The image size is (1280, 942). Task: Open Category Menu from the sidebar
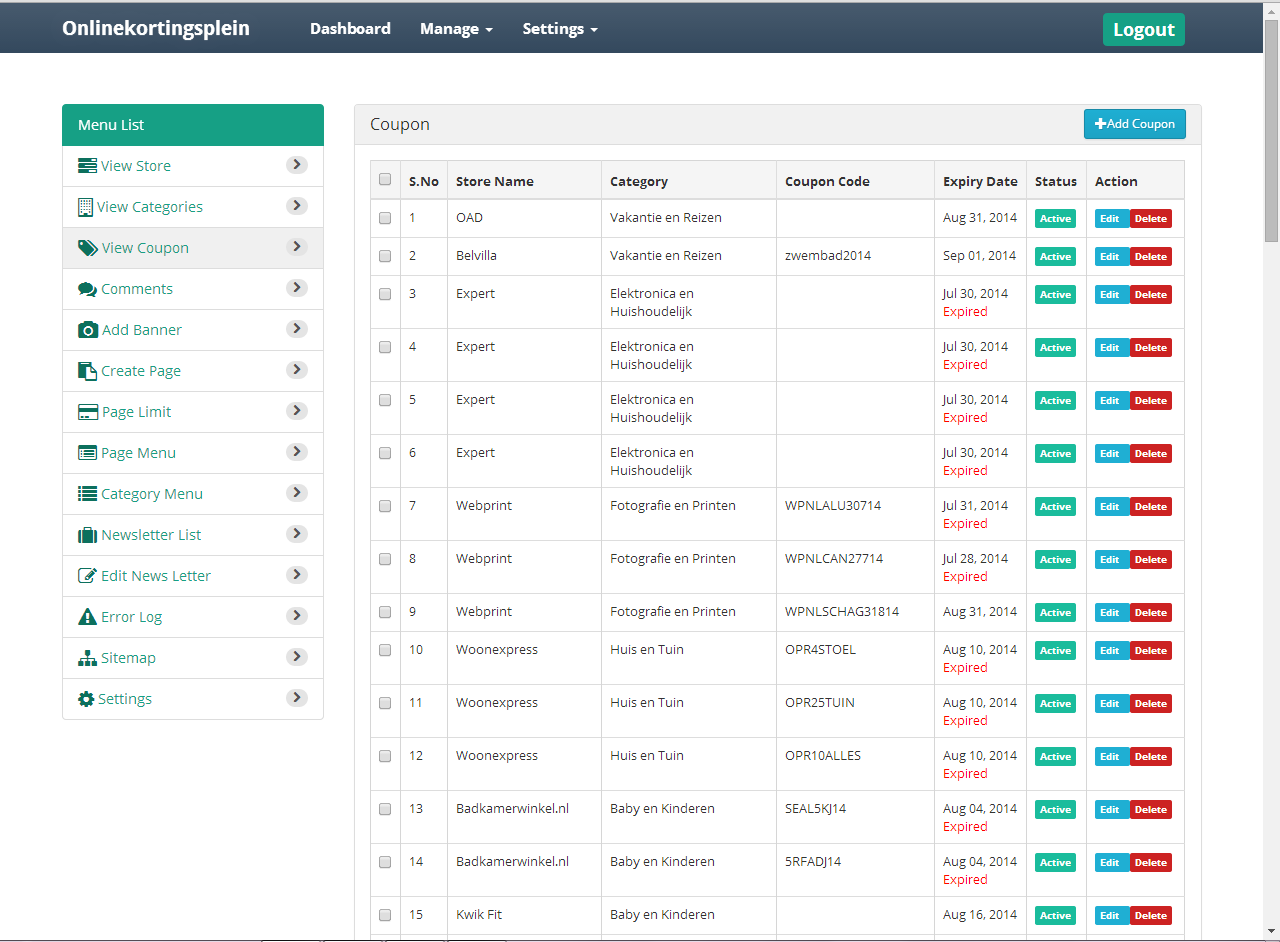(193, 494)
